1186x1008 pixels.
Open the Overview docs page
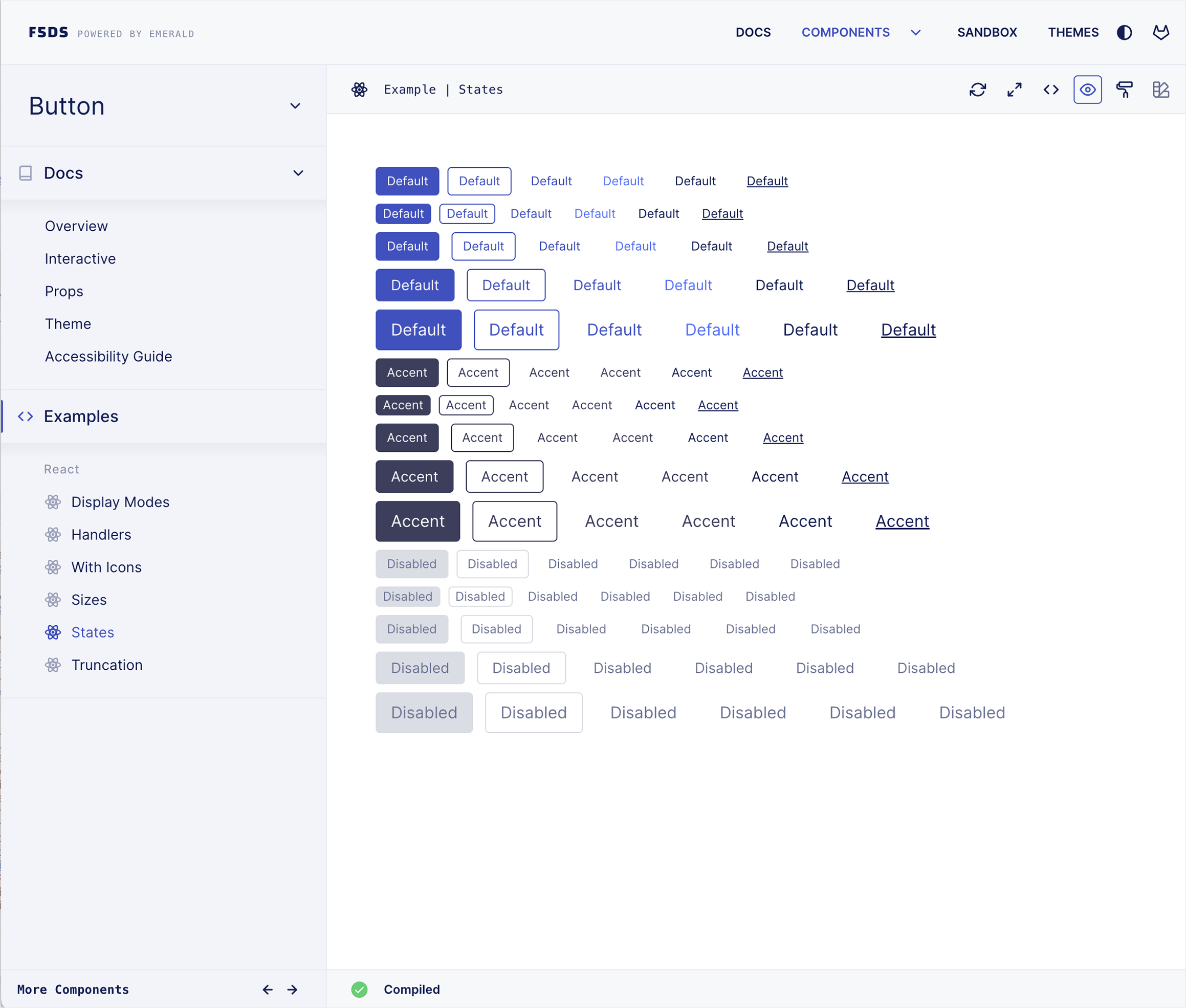[x=77, y=226]
